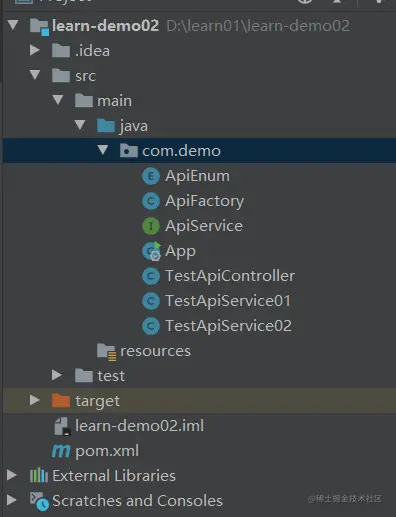Click the Scratches and Consoles icon
Image resolution: width=396 pixels, height=517 pixels.
pyautogui.click(x=39, y=501)
